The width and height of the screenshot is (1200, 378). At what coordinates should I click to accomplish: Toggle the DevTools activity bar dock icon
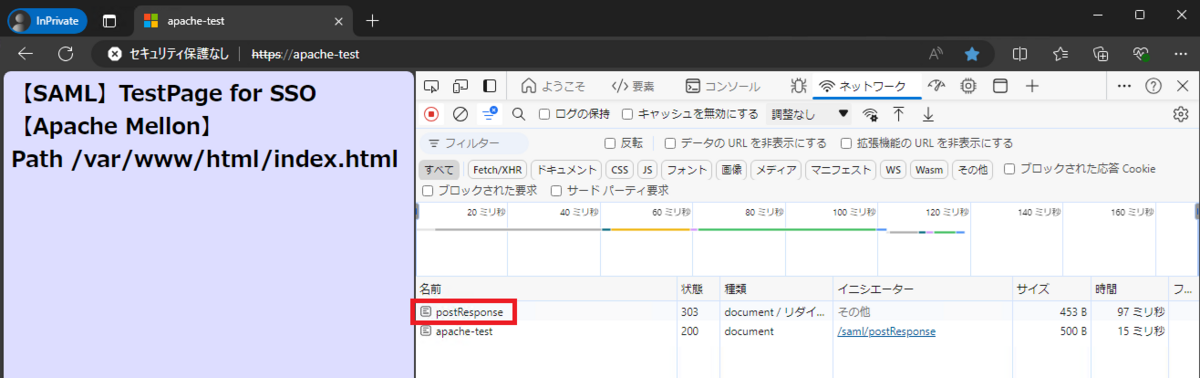490,86
